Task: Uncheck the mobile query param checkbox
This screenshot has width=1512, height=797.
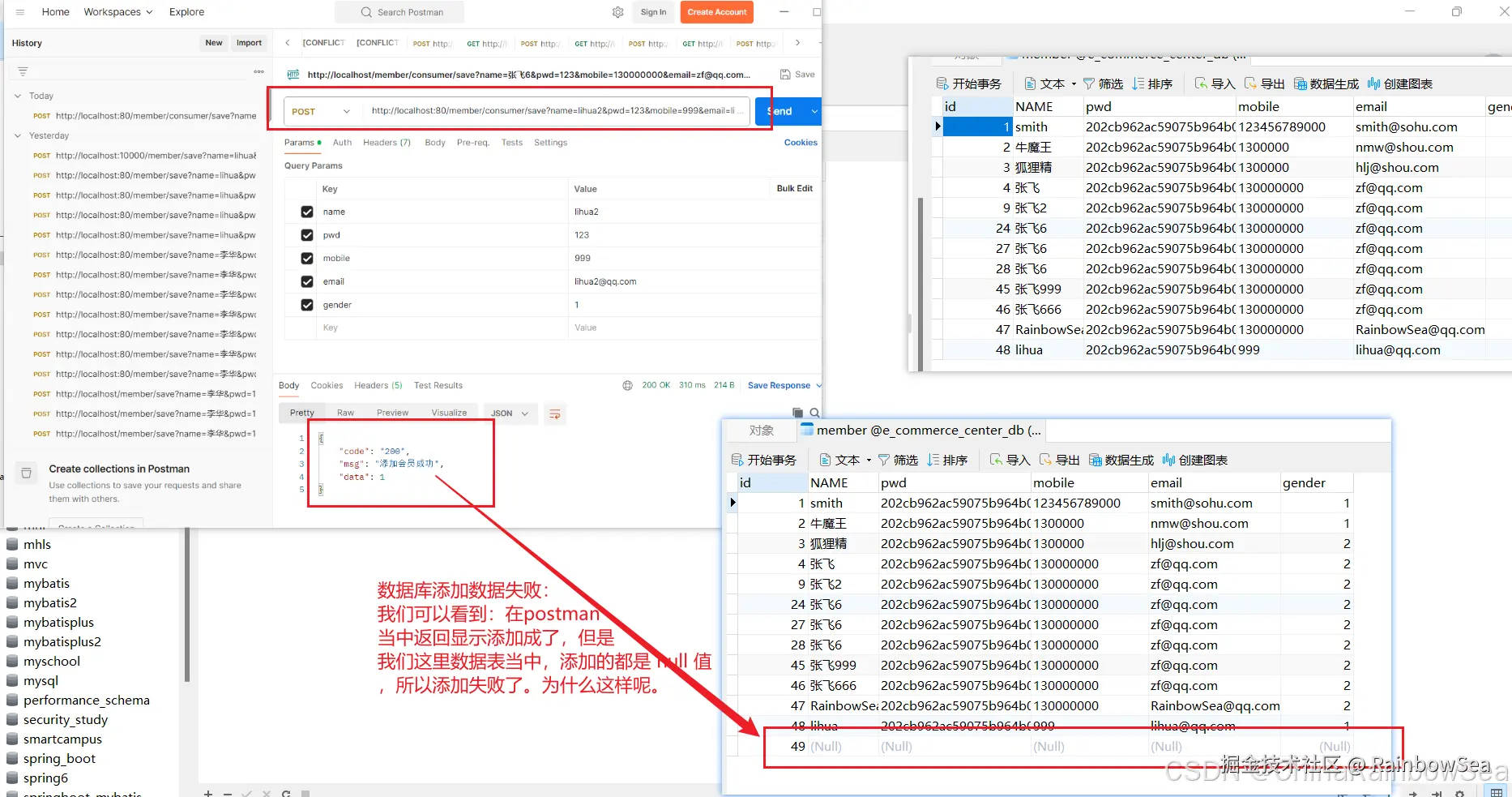Action: click(307, 259)
